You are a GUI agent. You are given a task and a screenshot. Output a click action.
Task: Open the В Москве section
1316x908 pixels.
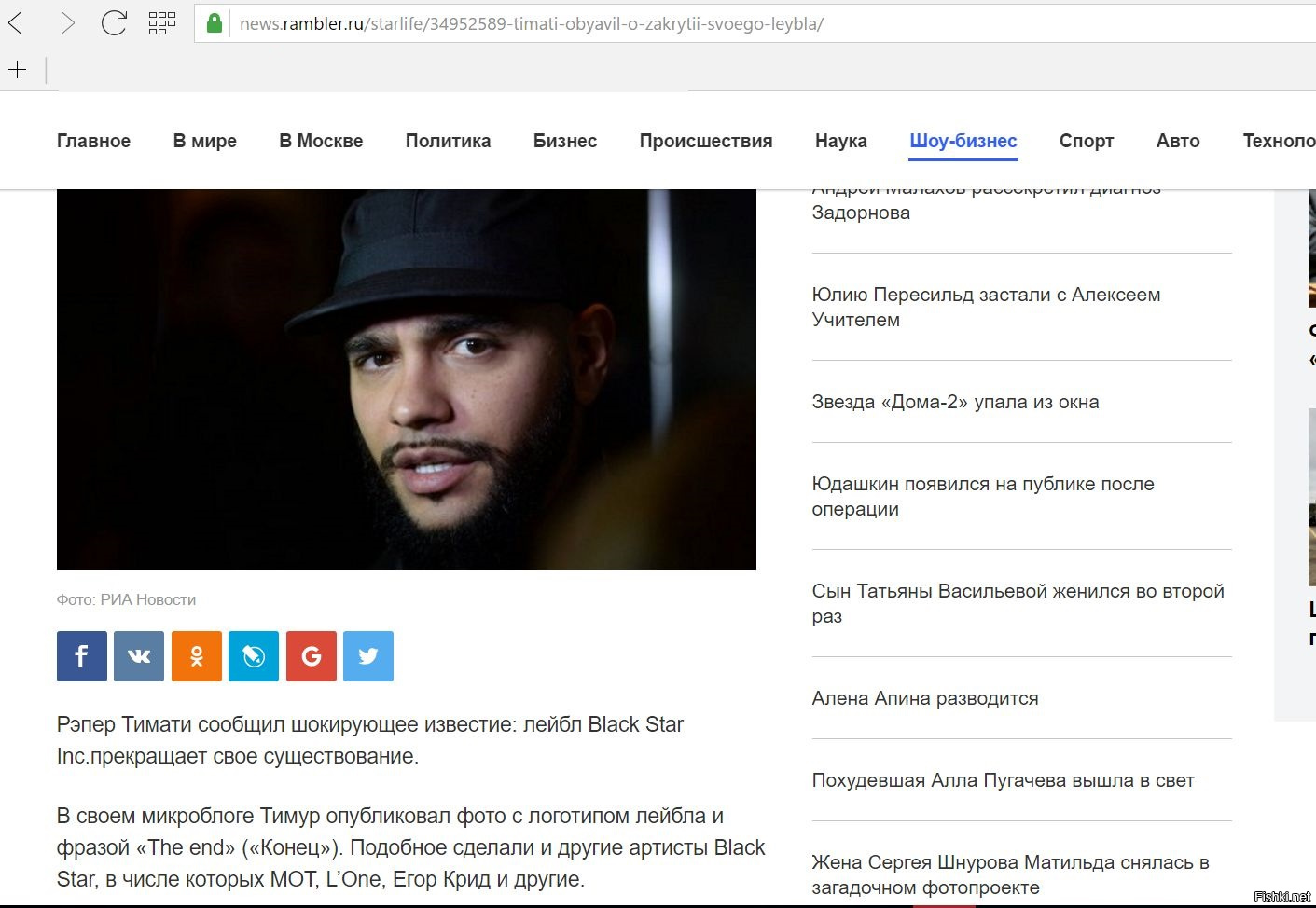coord(321,141)
